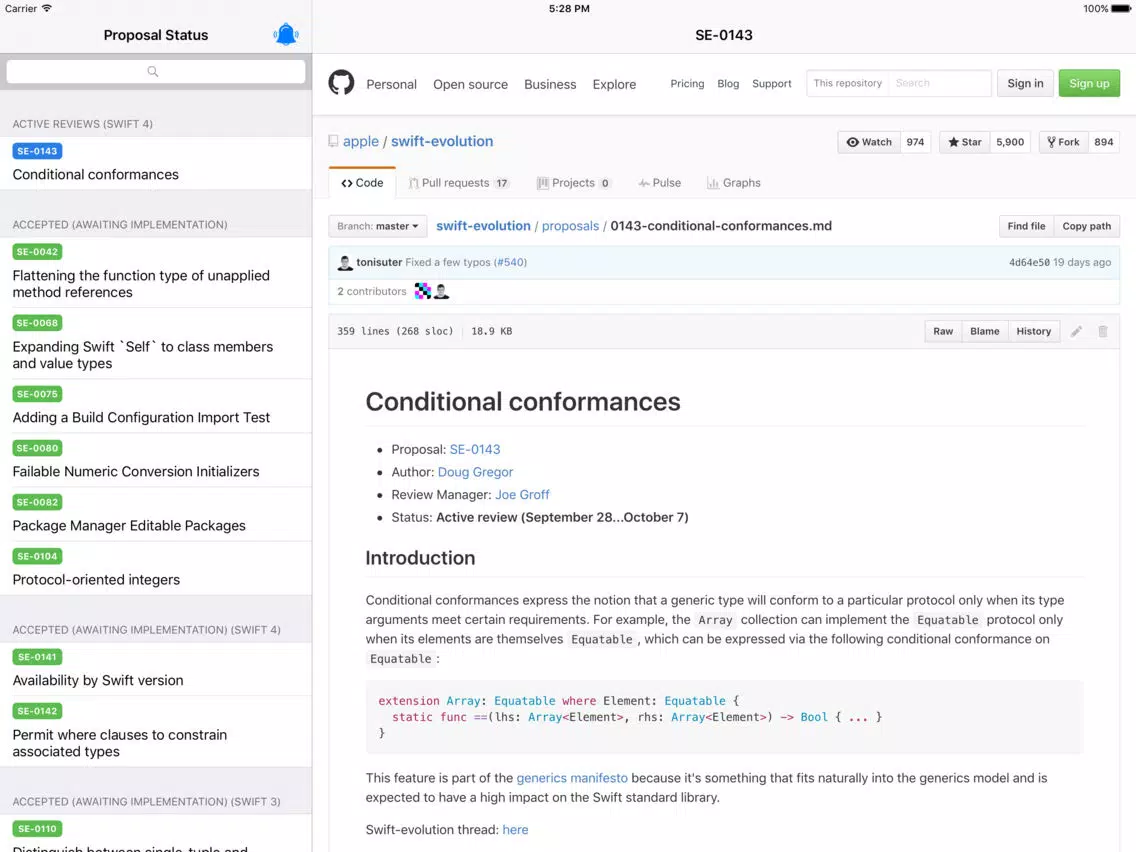1136x852 pixels.
Task: Open the swift-evolution repo title link
Action: (x=442, y=141)
